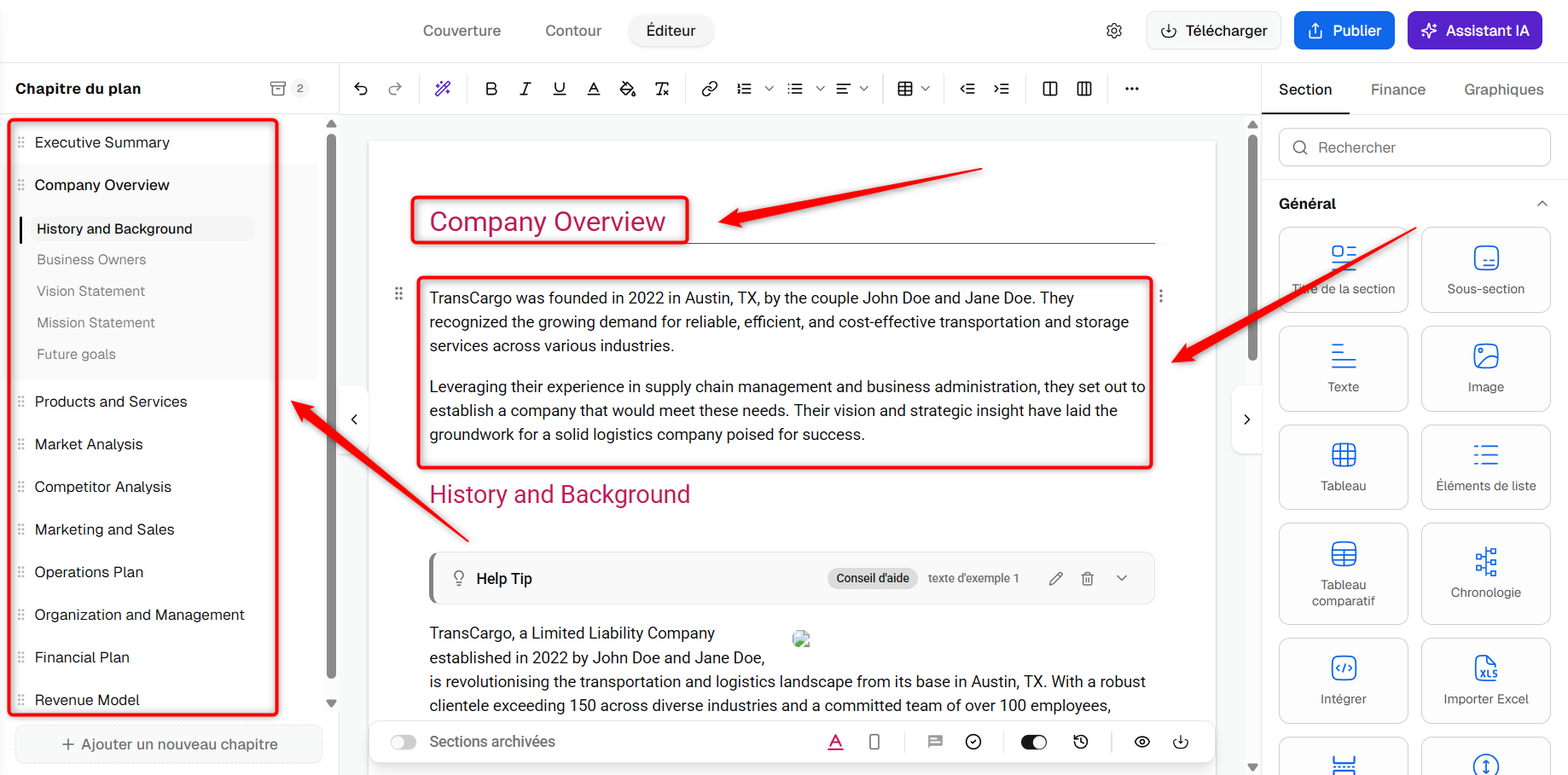Open the Graphiques panel tab

(1504, 90)
